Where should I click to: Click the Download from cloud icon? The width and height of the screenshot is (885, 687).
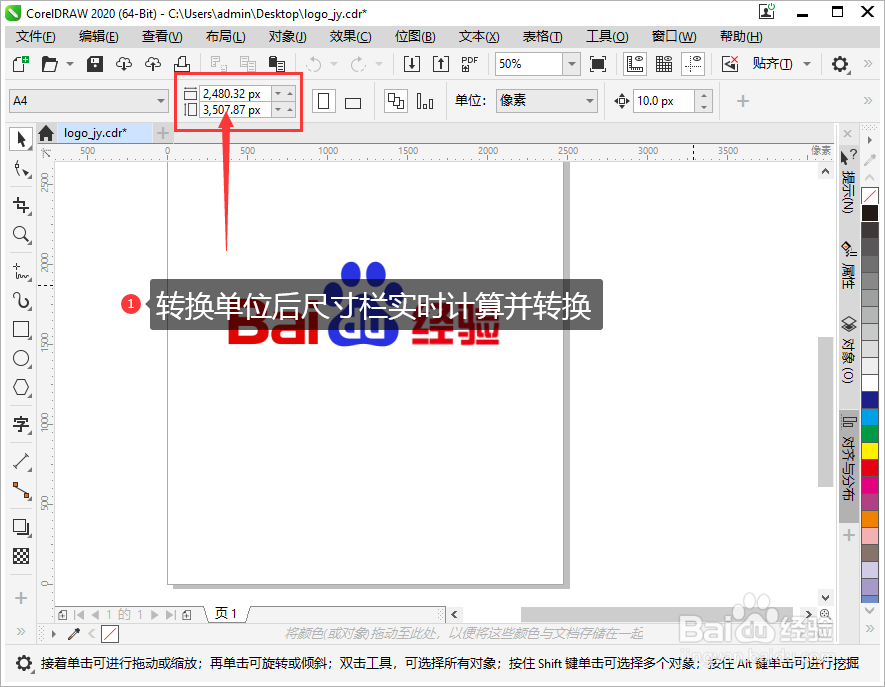[124, 64]
